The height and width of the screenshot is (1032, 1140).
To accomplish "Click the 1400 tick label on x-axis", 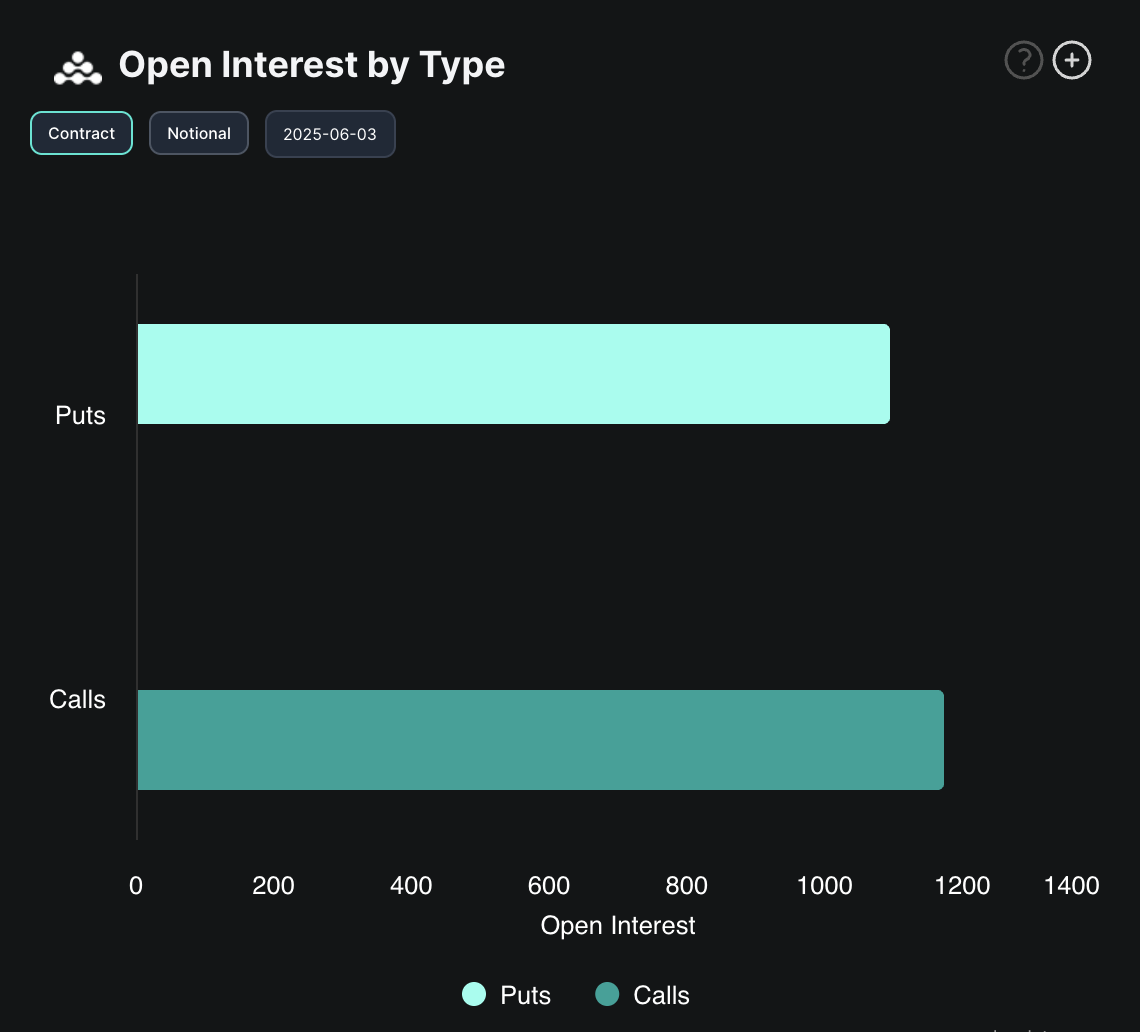I will tap(1071, 885).
